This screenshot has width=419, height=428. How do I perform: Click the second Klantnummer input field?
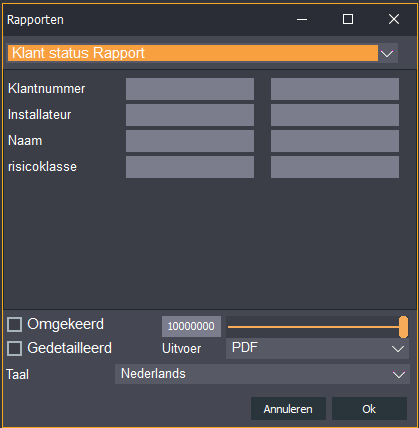[x=335, y=89]
